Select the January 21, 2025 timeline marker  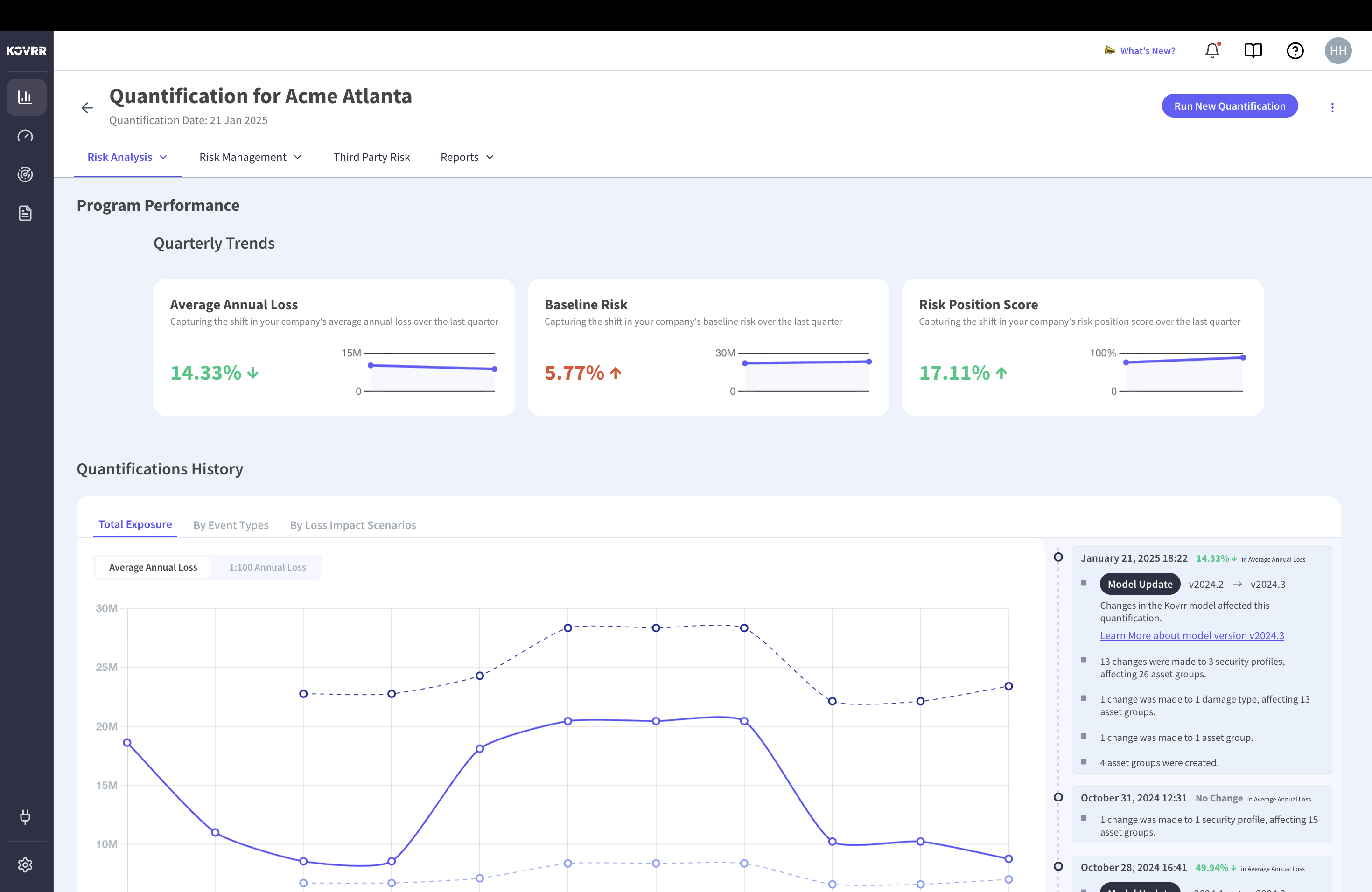pyautogui.click(x=1058, y=557)
